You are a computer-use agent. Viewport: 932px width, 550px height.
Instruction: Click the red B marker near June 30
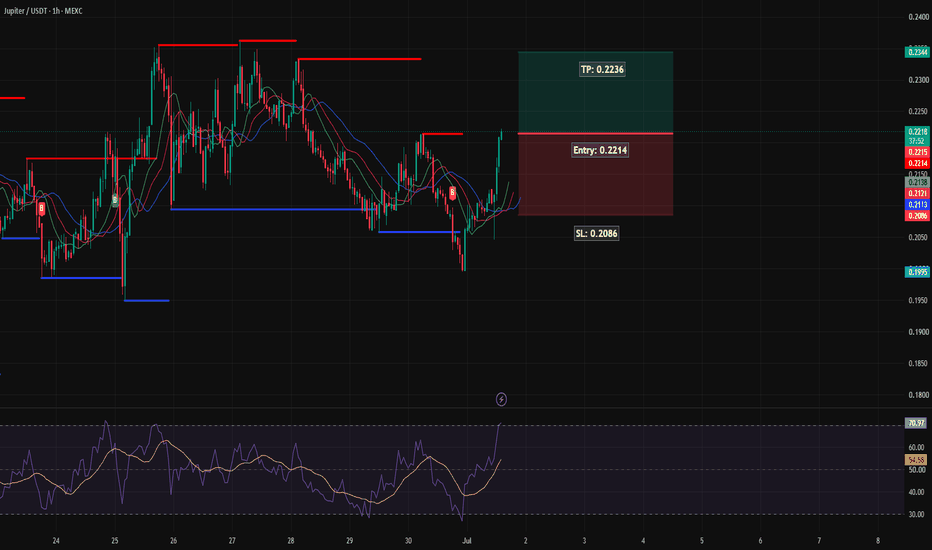point(452,193)
